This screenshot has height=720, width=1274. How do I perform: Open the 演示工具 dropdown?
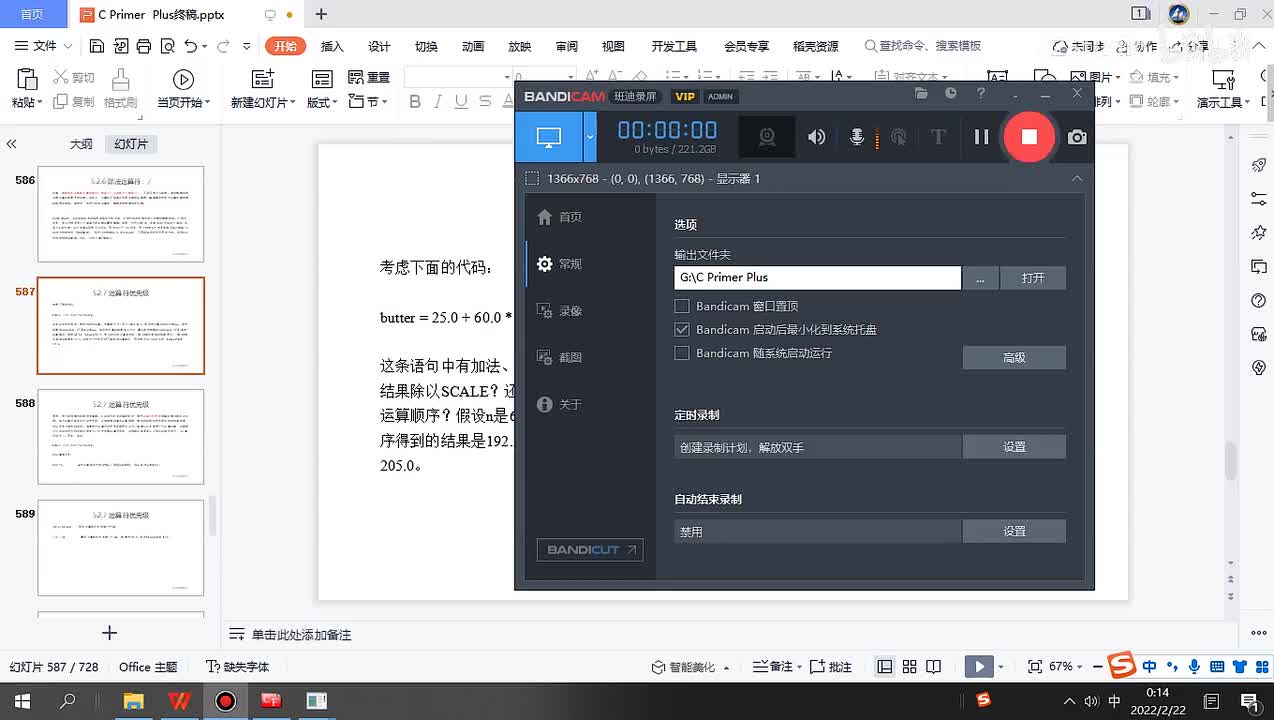(x=1223, y=102)
